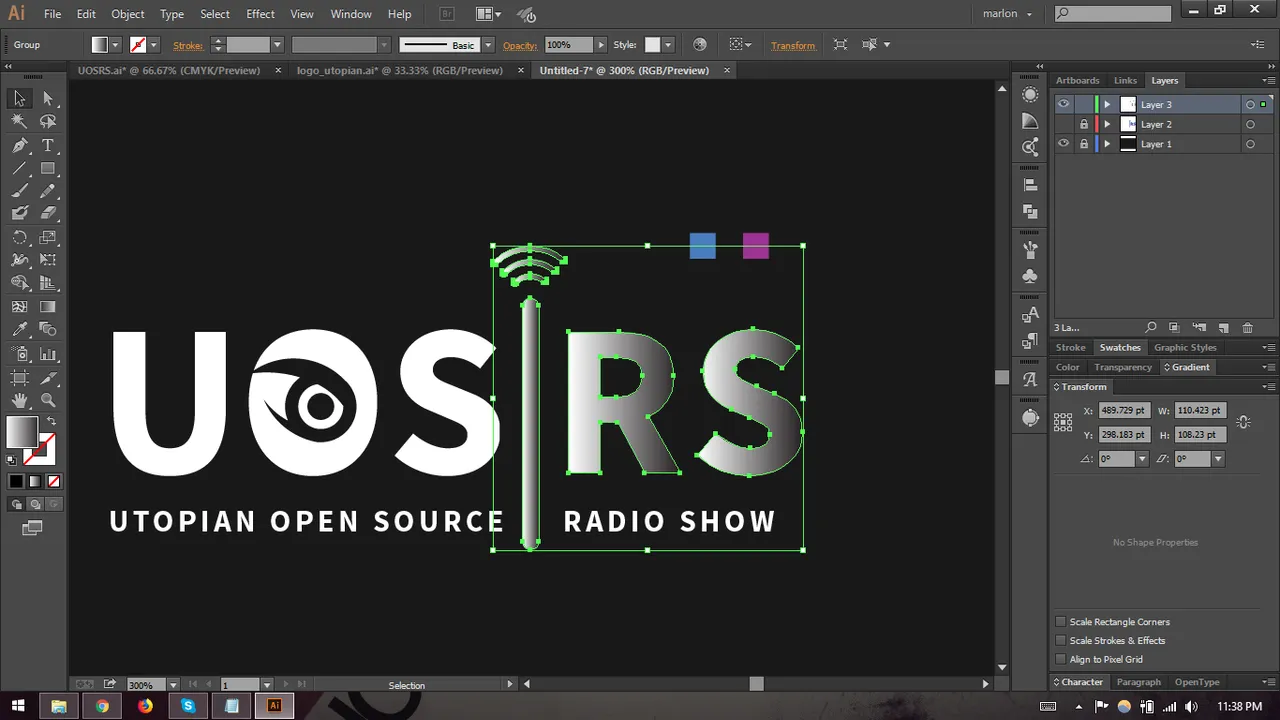Open the Window menu
Image resolution: width=1280 pixels, height=720 pixels.
click(351, 14)
